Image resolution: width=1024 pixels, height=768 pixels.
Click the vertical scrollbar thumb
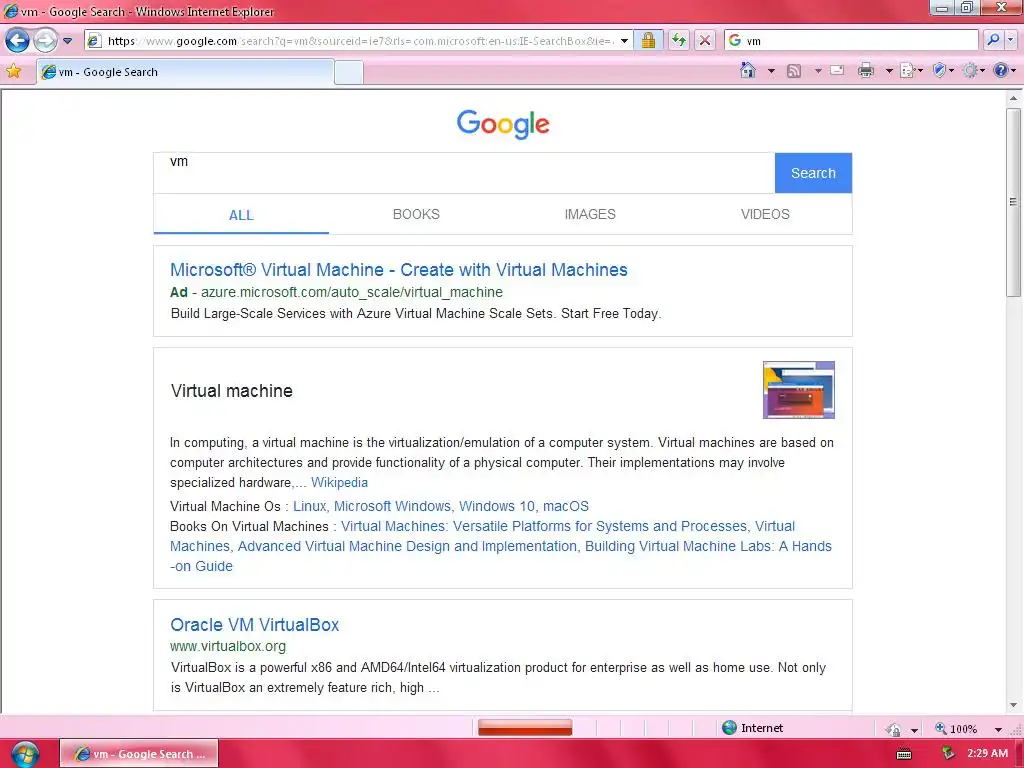tap(1013, 202)
